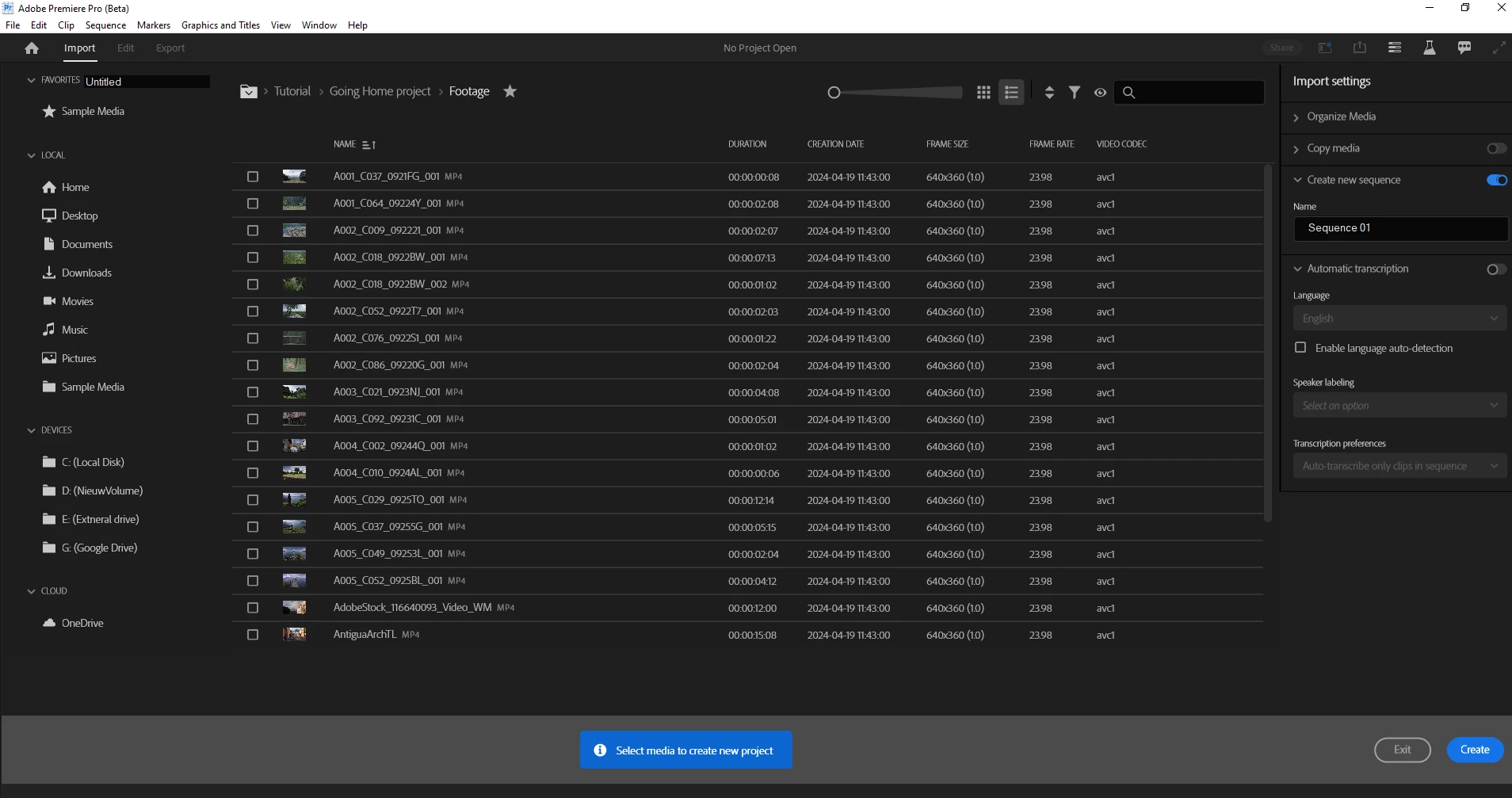
Task: Select checkbox for AdobeStock_116640093_Video_WM
Action: click(x=253, y=608)
